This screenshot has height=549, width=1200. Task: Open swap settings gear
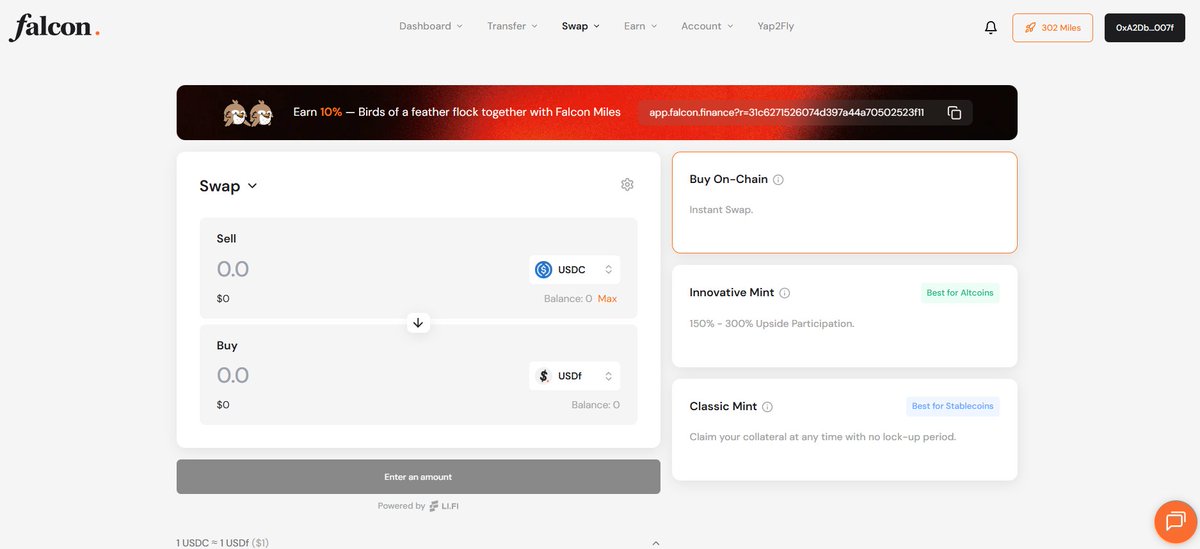(627, 185)
